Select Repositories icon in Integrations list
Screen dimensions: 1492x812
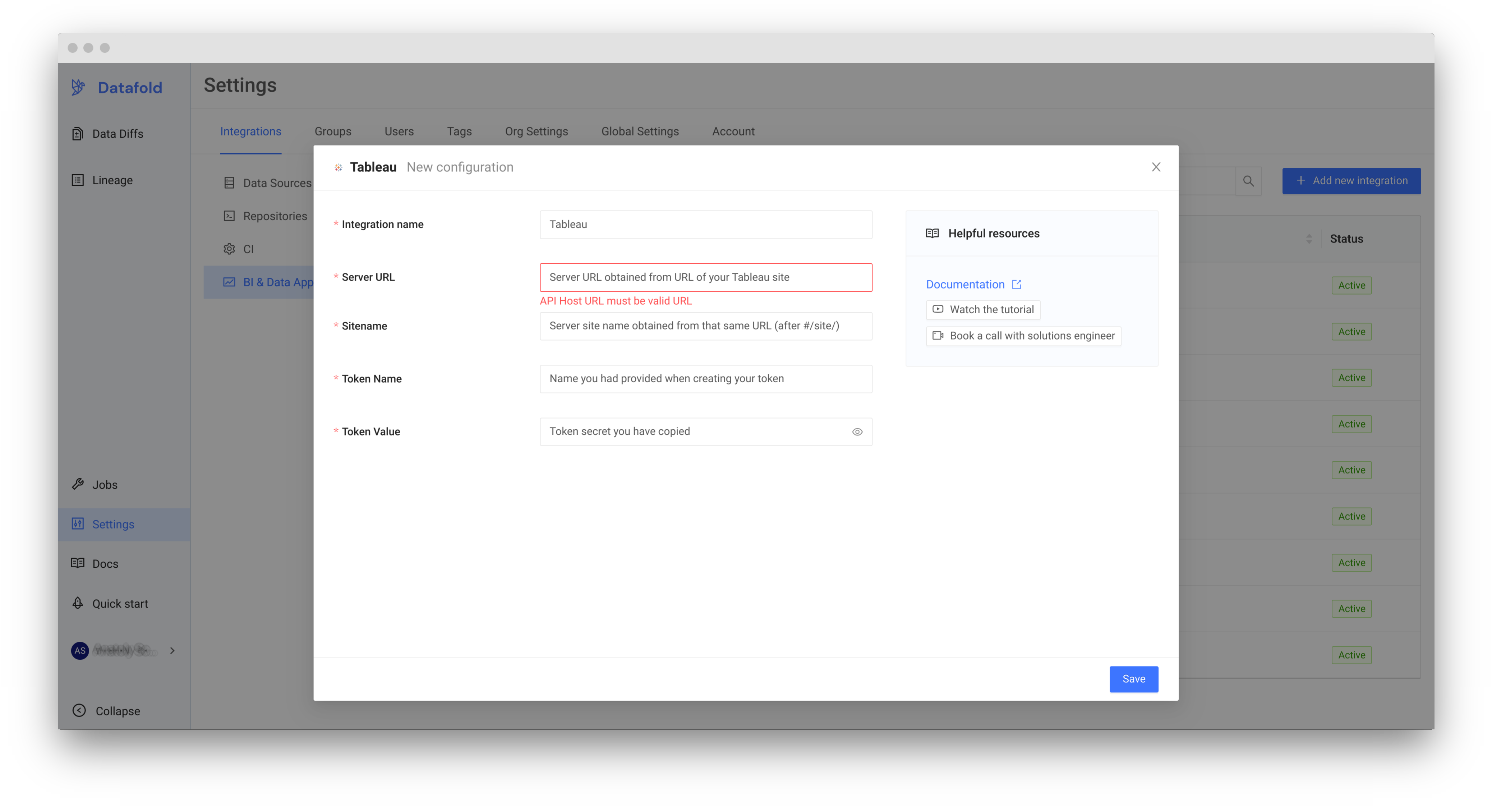point(229,216)
